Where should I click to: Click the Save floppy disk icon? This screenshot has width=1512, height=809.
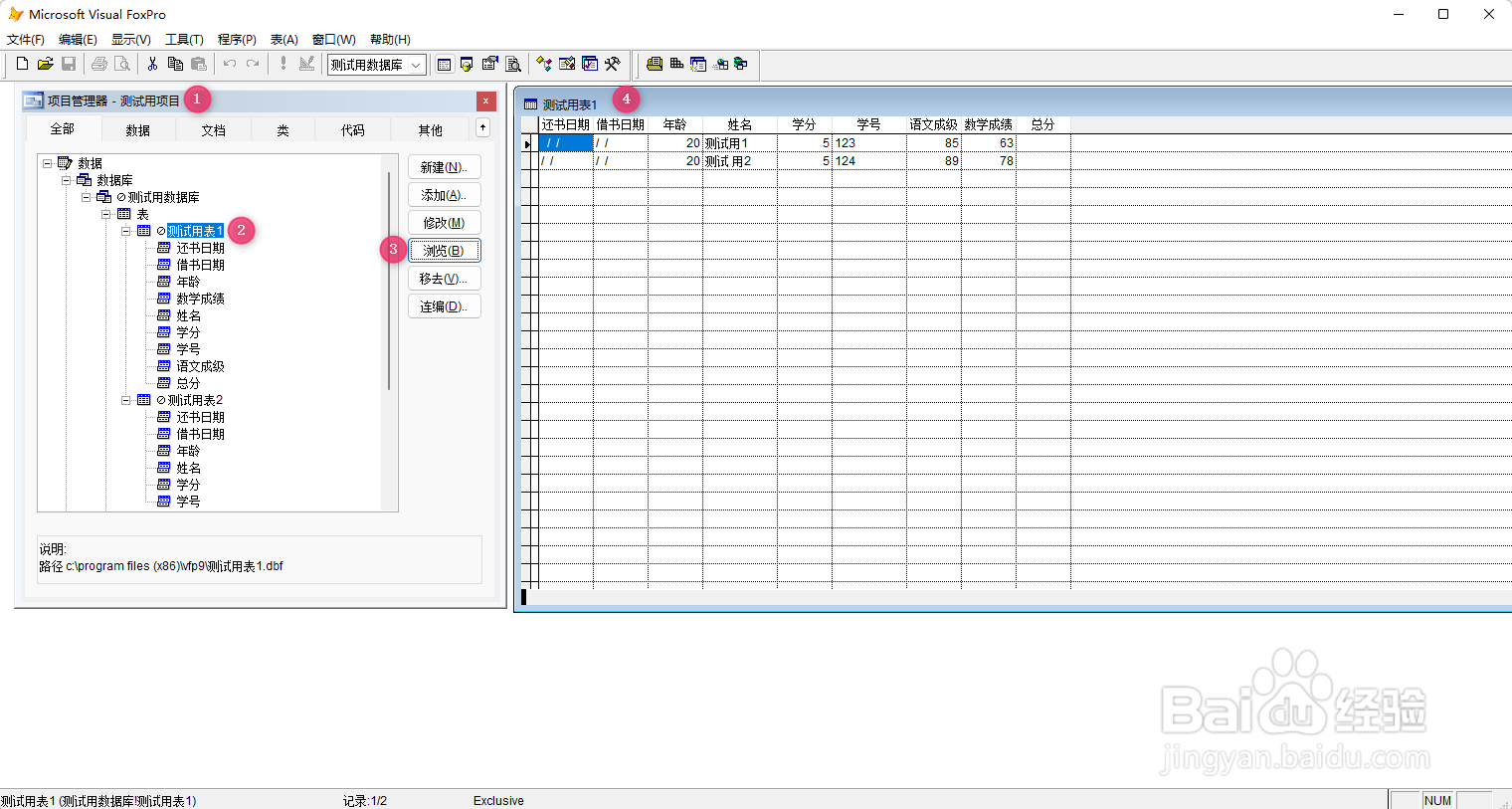[69, 64]
